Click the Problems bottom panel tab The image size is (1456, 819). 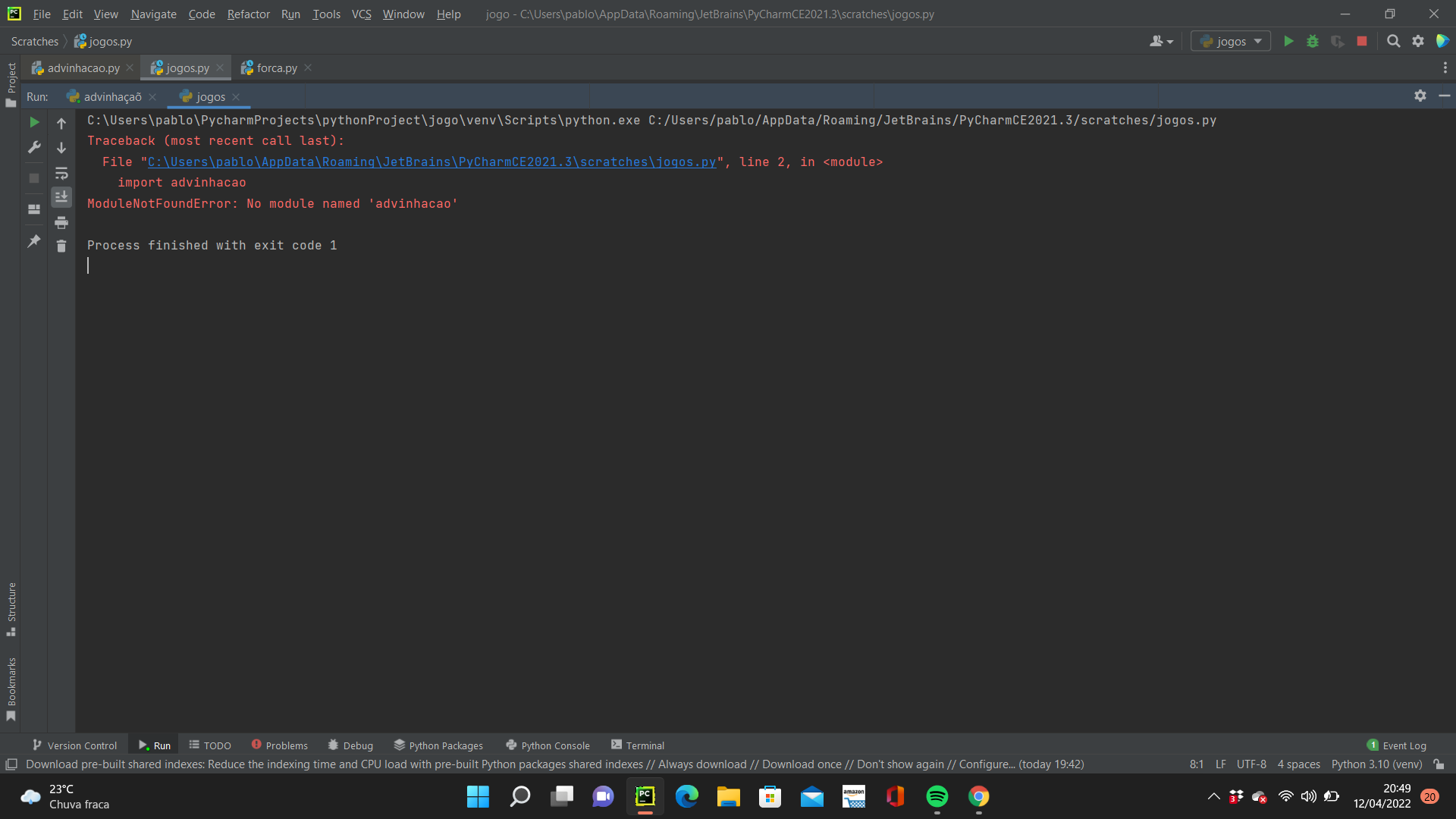[282, 745]
